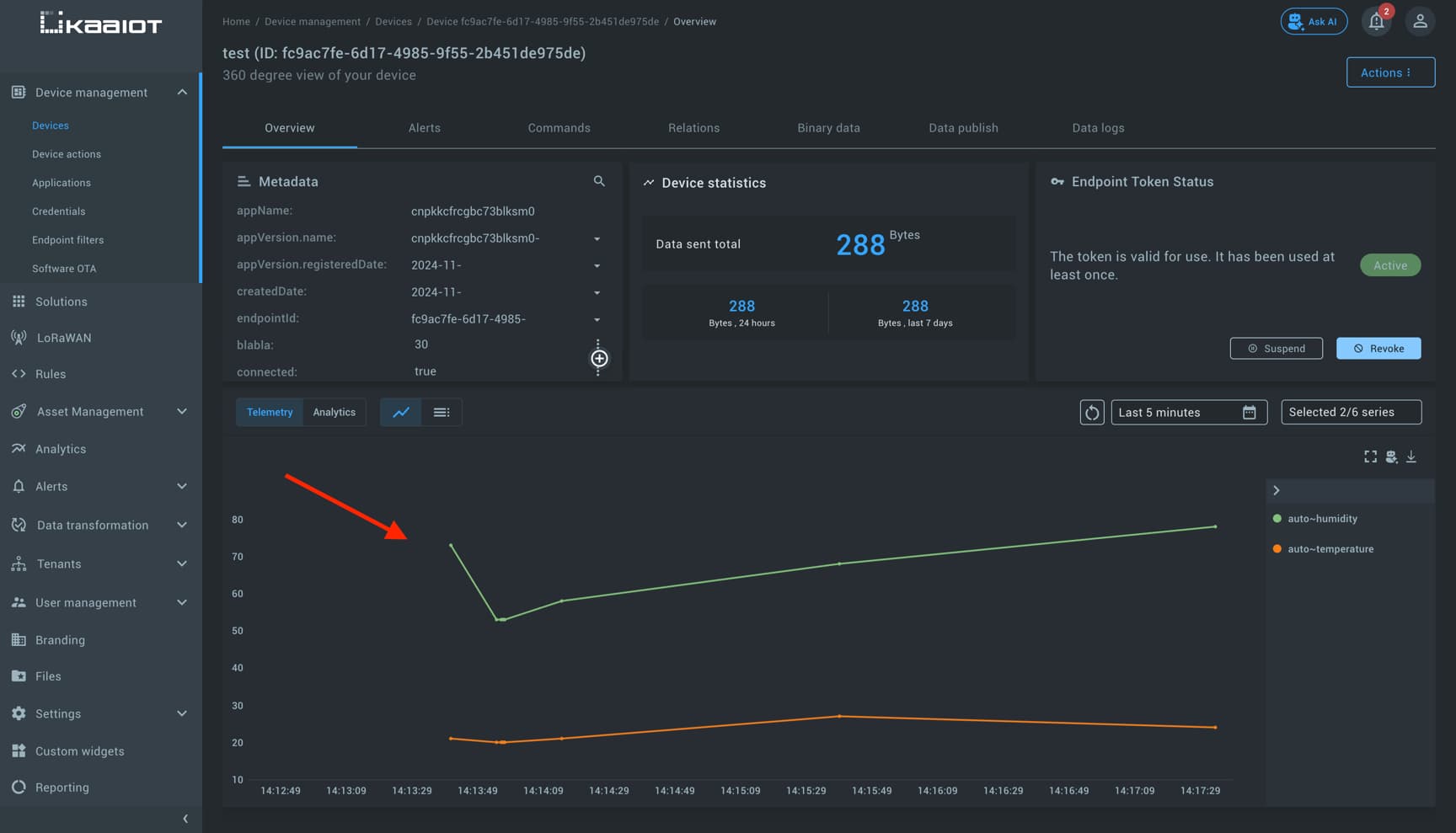Expand the endpointId metadata value
The width and height of the screenshot is (1456, 833).
tap(597, 320)
